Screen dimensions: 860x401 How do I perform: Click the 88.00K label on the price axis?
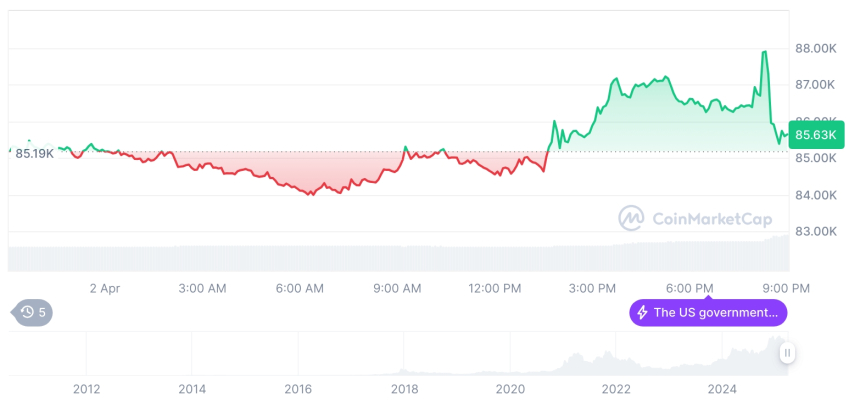(815, 48)
